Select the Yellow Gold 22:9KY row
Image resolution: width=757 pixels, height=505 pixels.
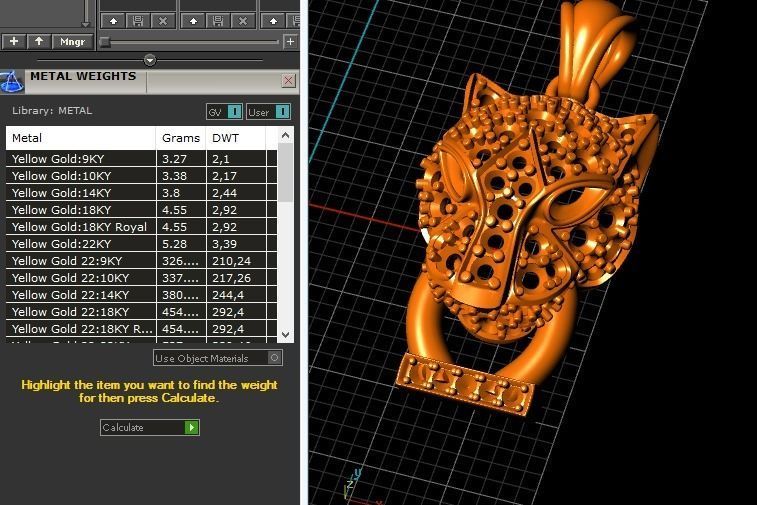pos(141,261)
